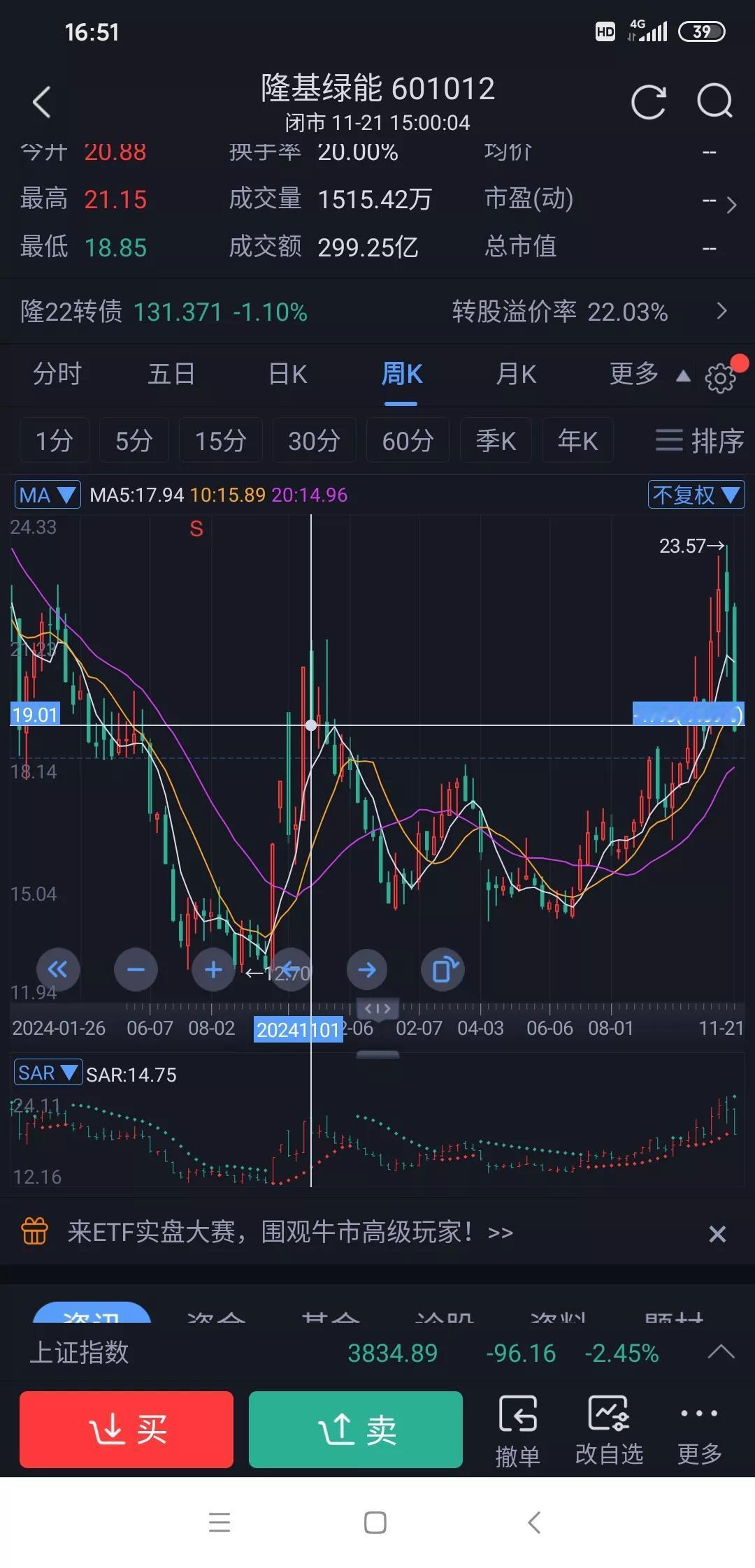Viewport: 755px width, 1568px height.
Task: Switch to 日K tab
Action: 288,374
